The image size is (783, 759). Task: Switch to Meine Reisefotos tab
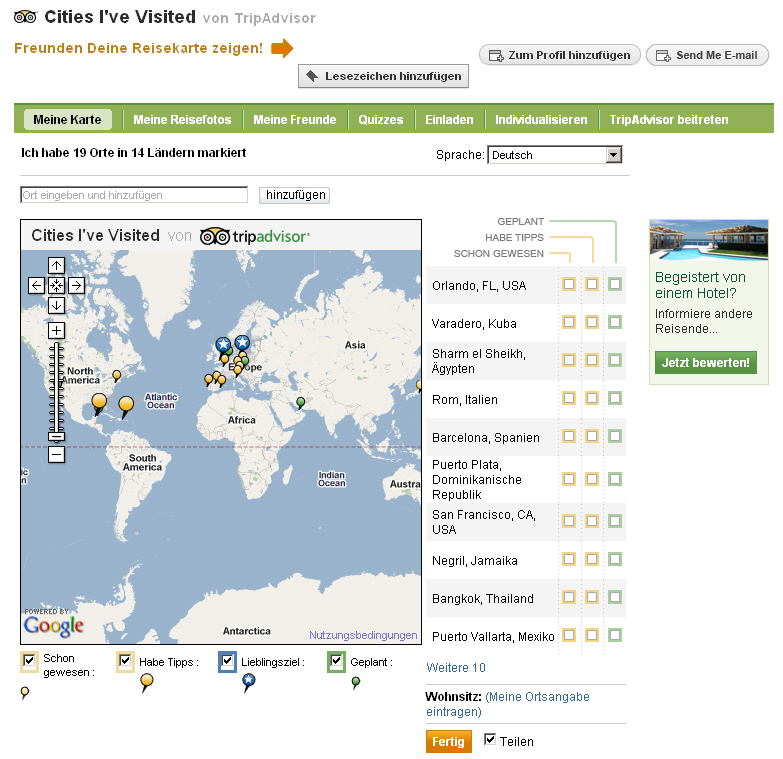182,120
